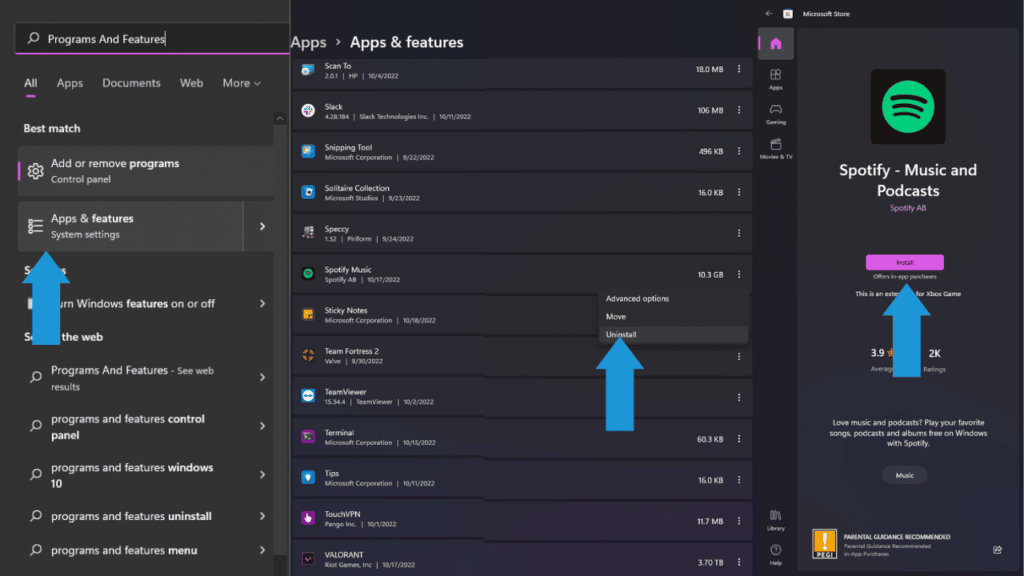Install Spotify from Microsoft Store
Image resolution: width=1024 pixels, height=576 pixels.
pyautogui.click(x=904, y=262)
